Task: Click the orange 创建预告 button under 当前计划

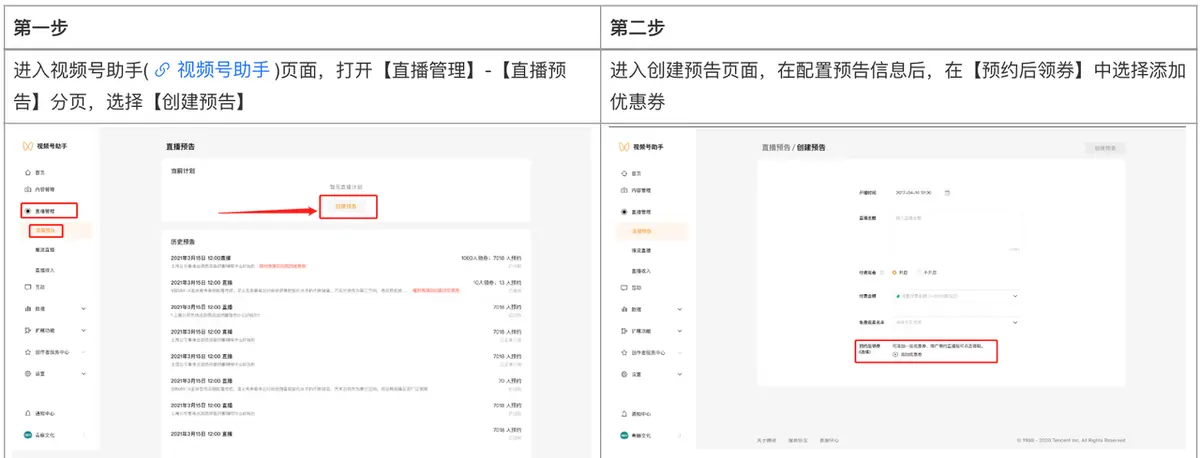Action: (348, 207)
